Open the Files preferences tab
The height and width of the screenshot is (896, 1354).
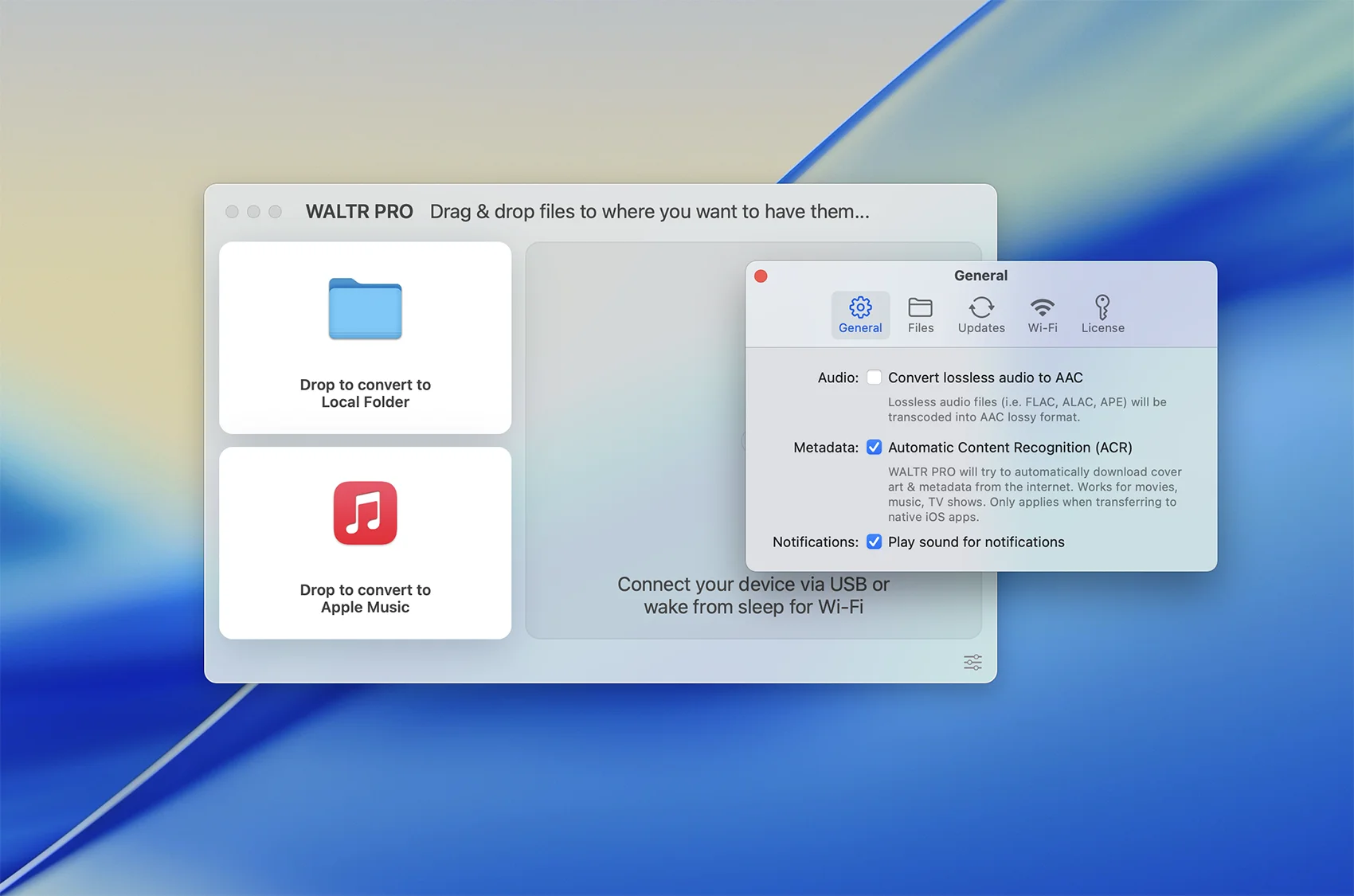click(x=920, y=315)
